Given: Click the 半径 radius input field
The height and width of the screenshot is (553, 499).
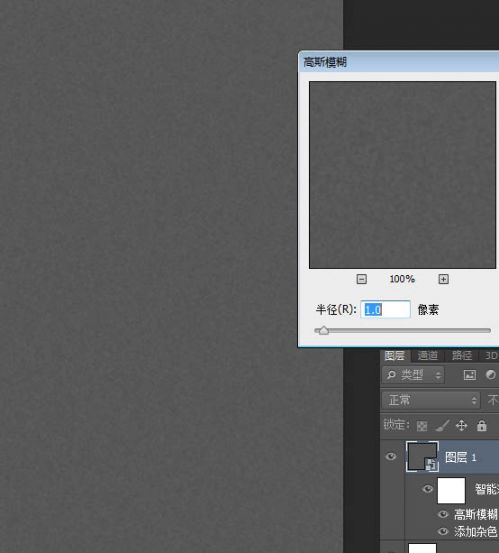Looking at the screenshot, I should tap(385, 310).
